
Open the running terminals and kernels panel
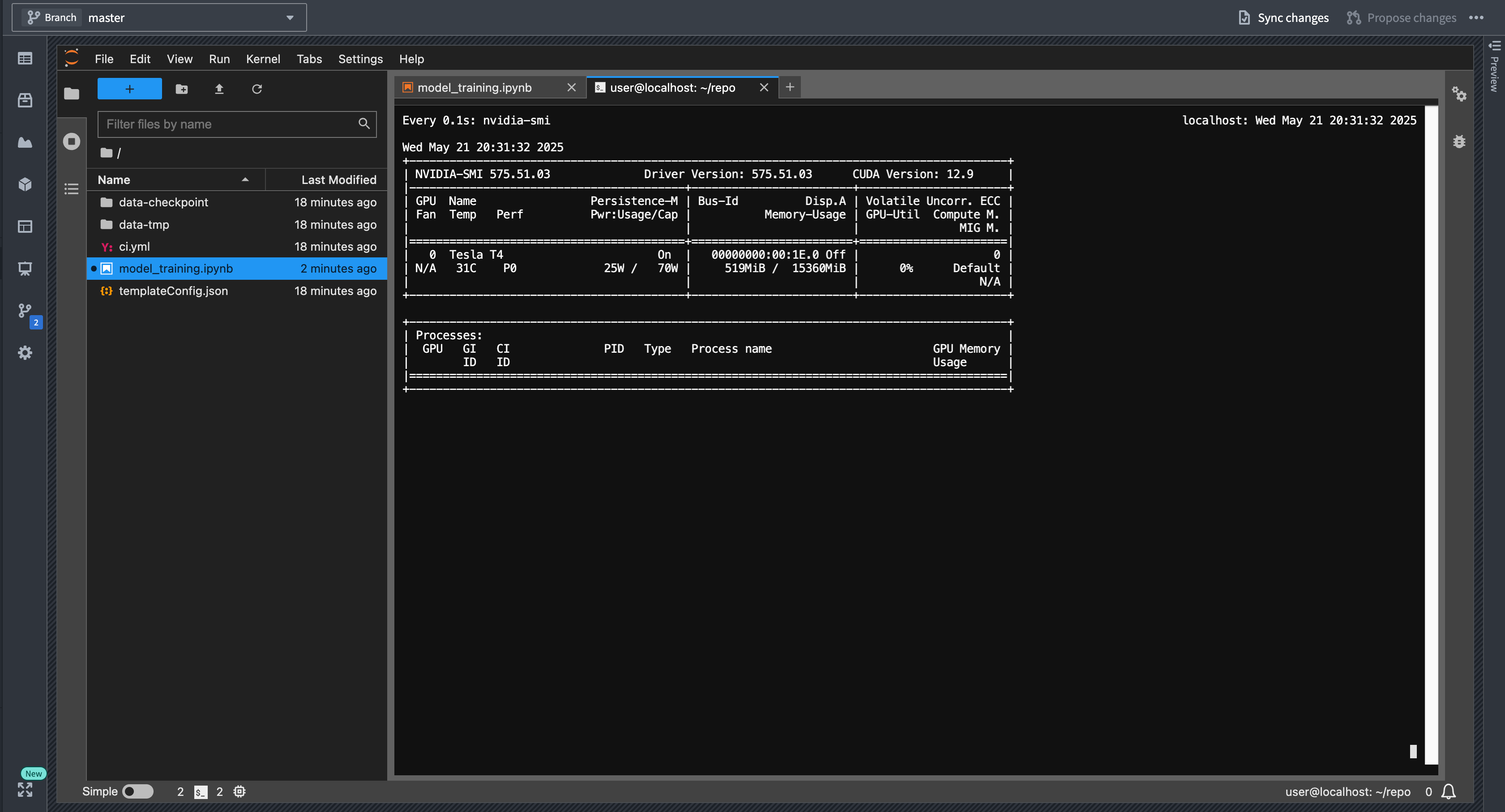71,141
